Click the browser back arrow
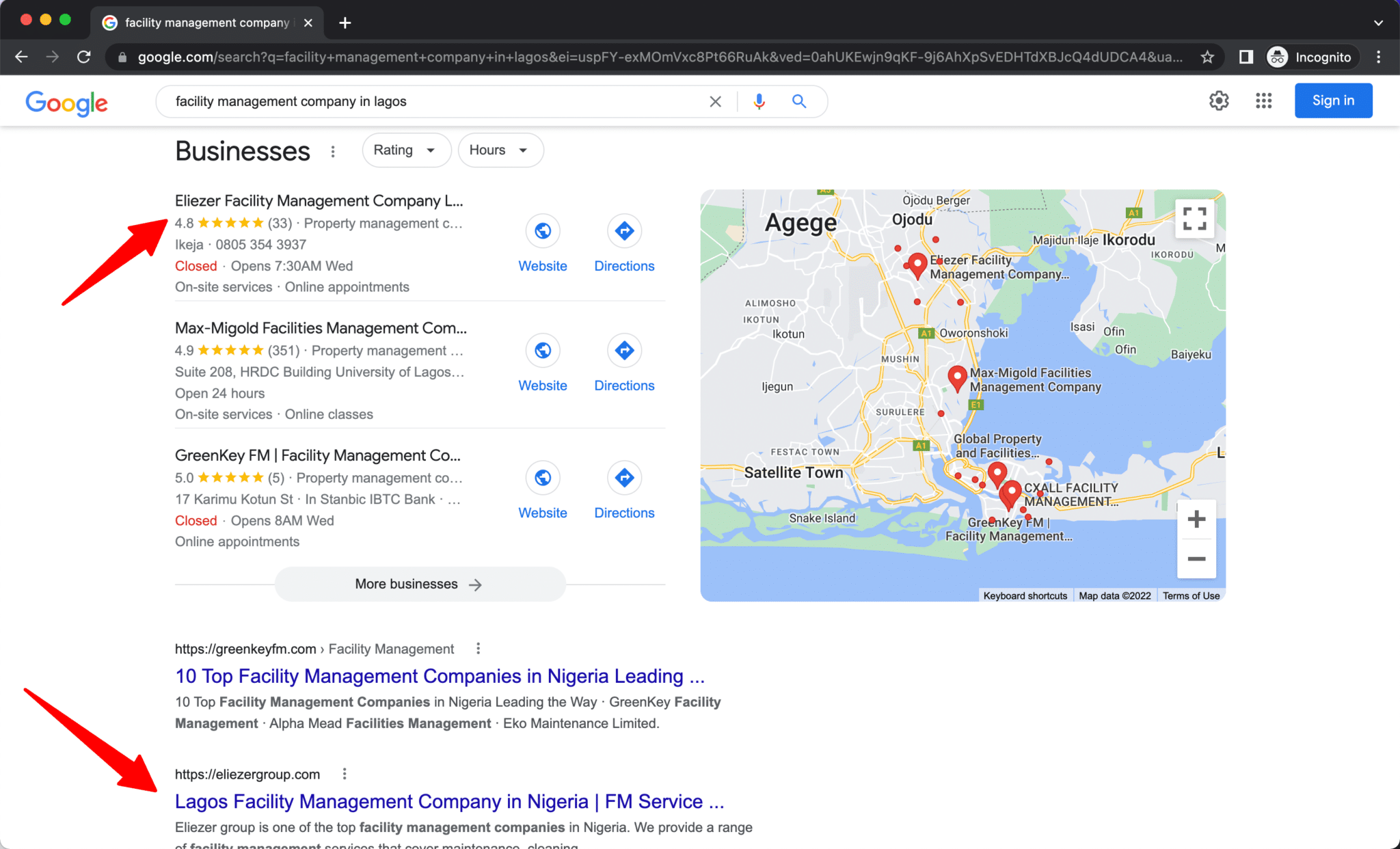This screenshot has width=1400, height=849. pyautogui.click(x=21, y=57)
